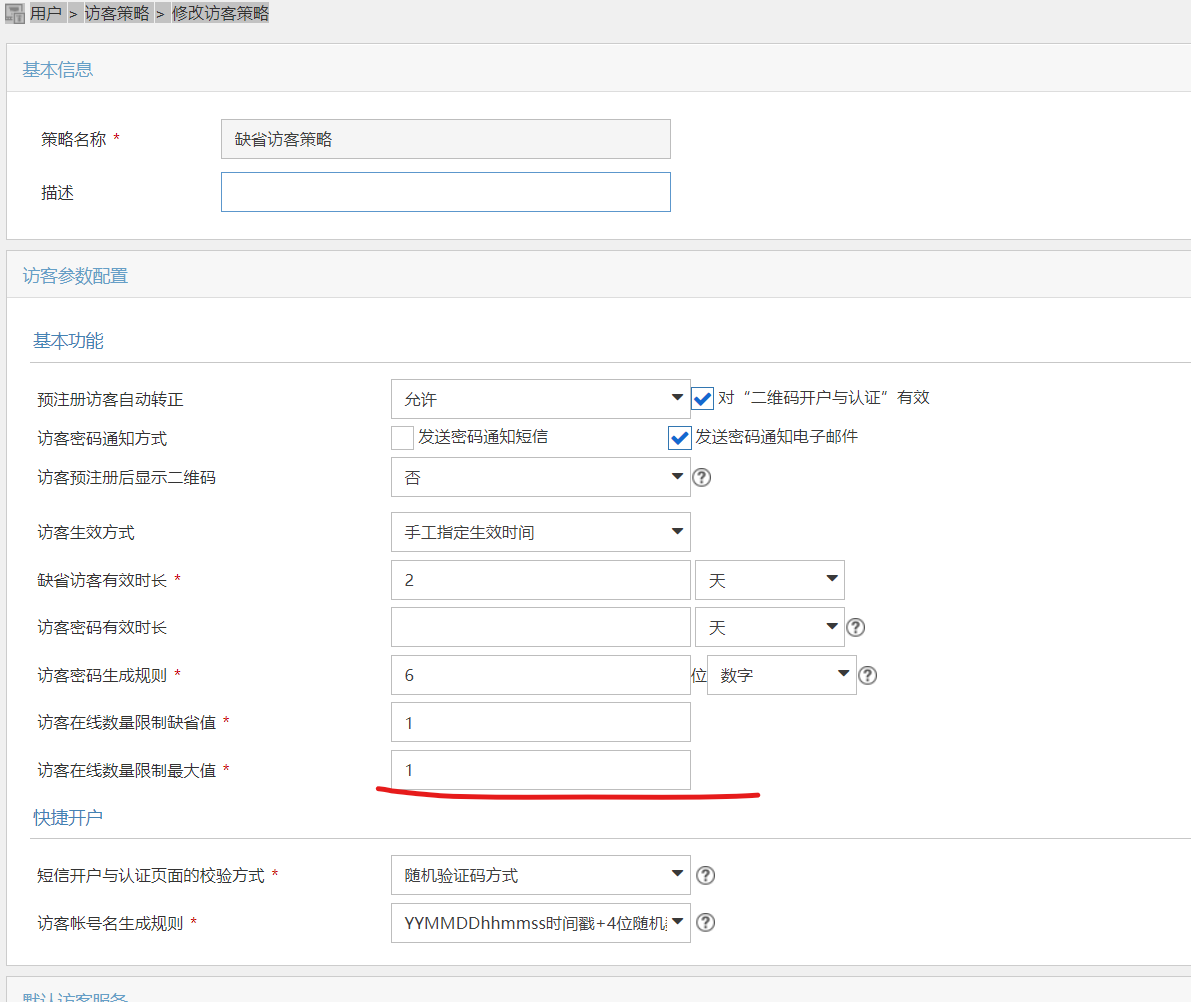Uncheck 发送密码通知电子邮件 checkbox
Image resolution: width=1191 pixels, height=1002 pixels.
pos(679,438)
